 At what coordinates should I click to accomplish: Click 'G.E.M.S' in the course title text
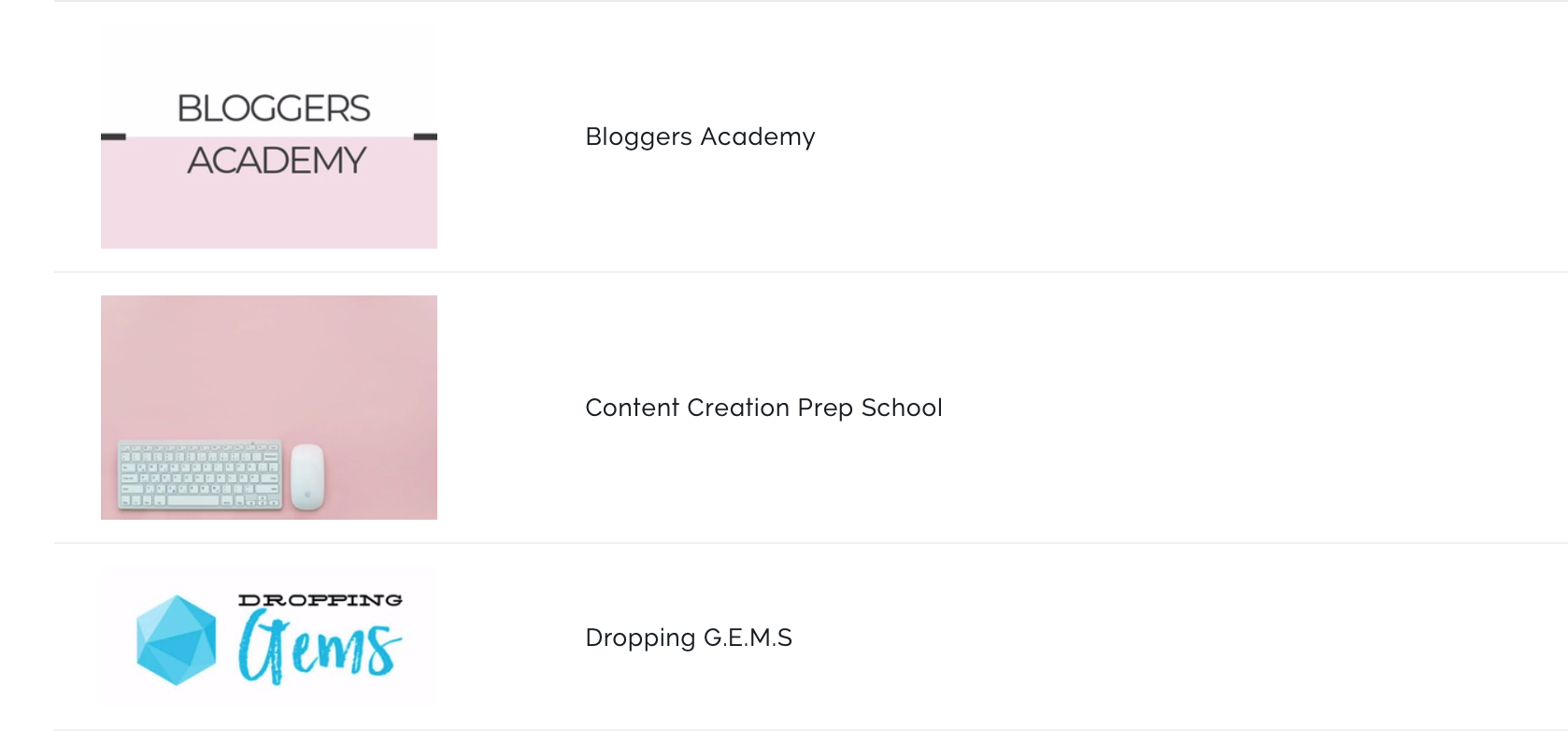click(748, 638)
